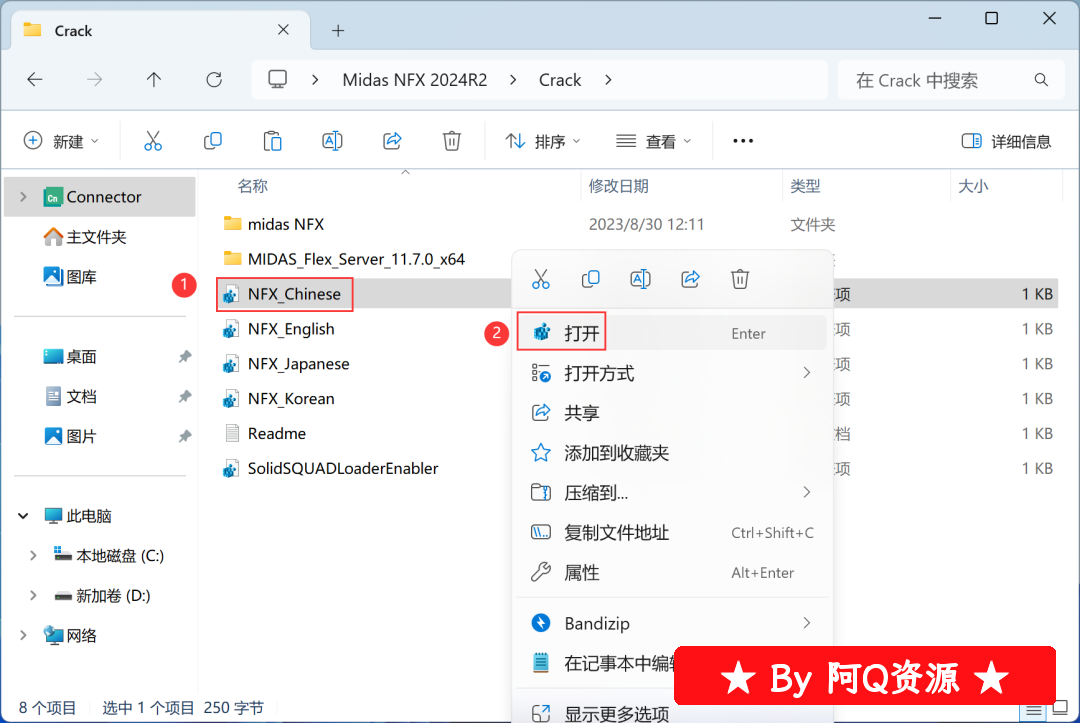This screenshot has height=723, width=1080.
Task: Click Share icon in context menu
Action: click(690, 279)
